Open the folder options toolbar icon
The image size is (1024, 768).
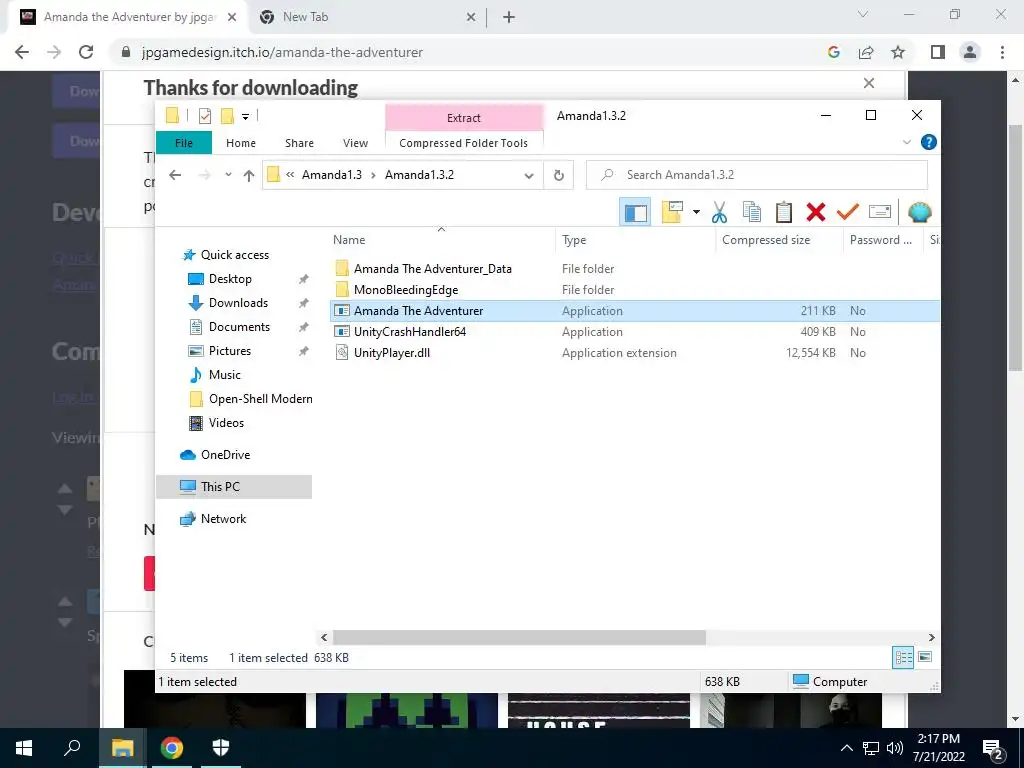[672, 212]
